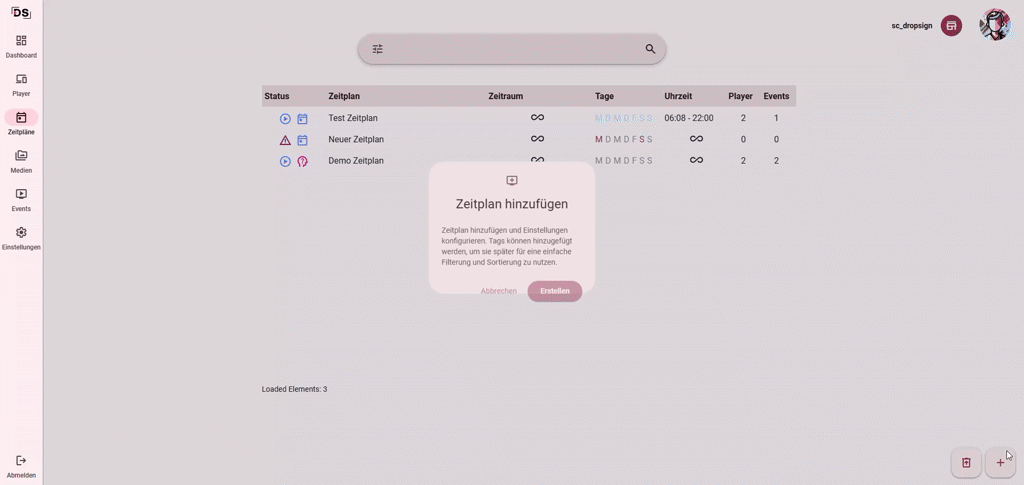Click Abbrechen to cancel dialog

click(x=498, y=291)
